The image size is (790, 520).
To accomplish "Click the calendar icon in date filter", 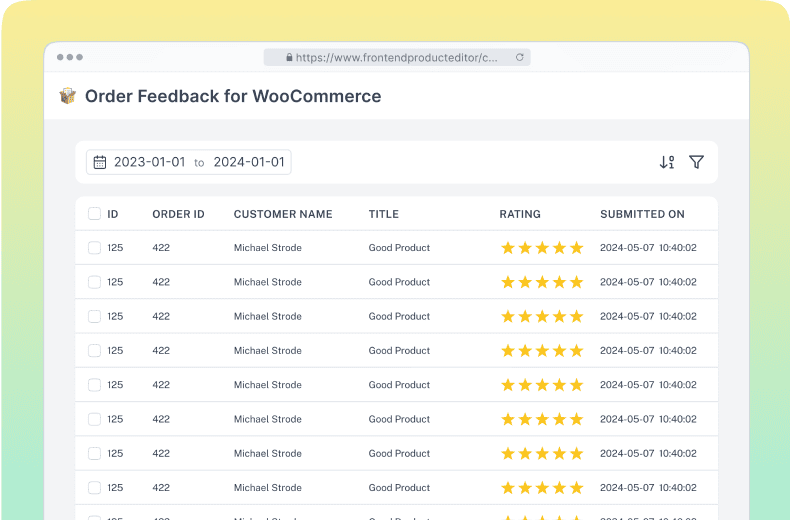I will pos(100,162).
